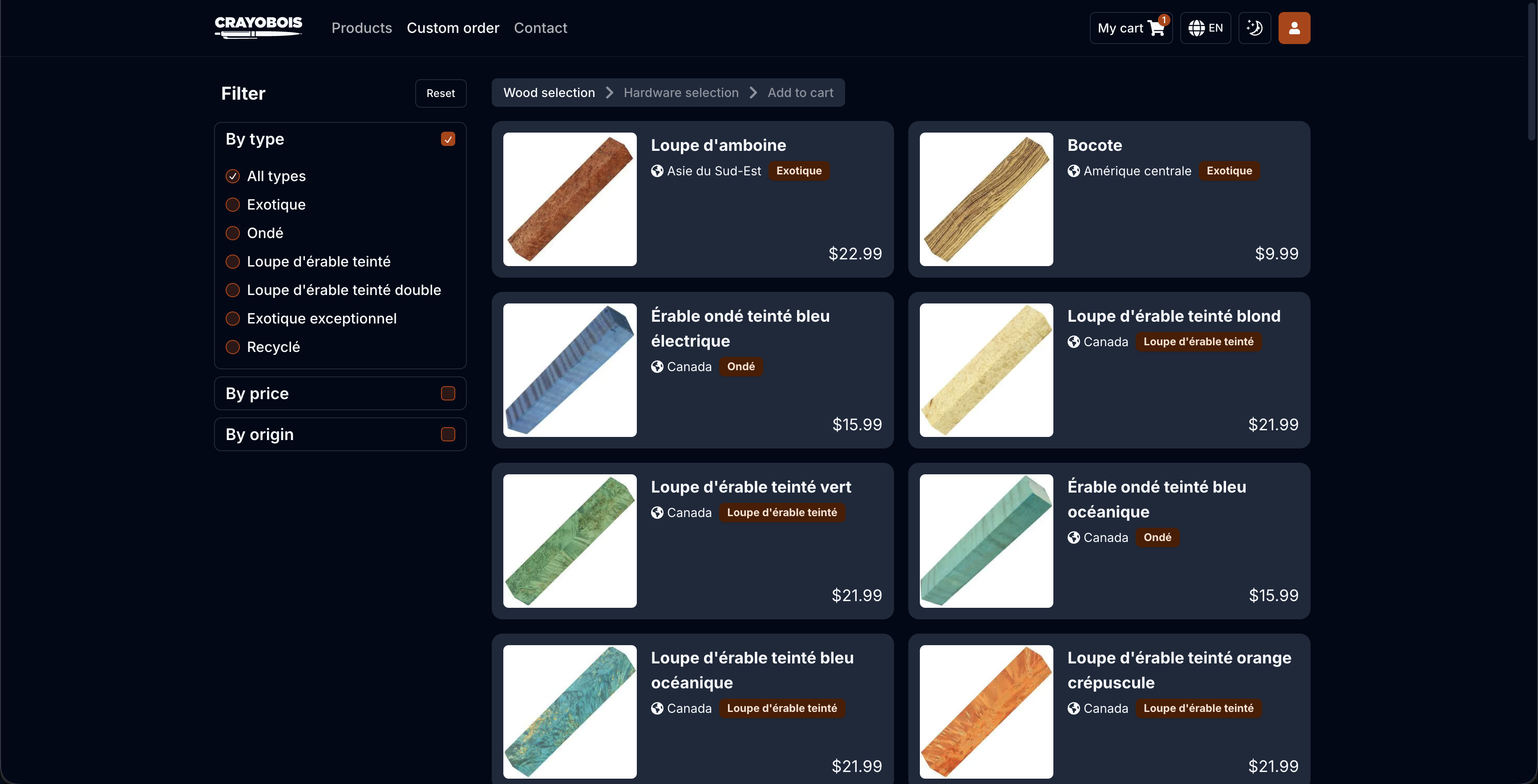The height and width of the screenshot is (784, 1538).
Task: Click the Hardware selection breadcrumb step
Action: [680, 93]
